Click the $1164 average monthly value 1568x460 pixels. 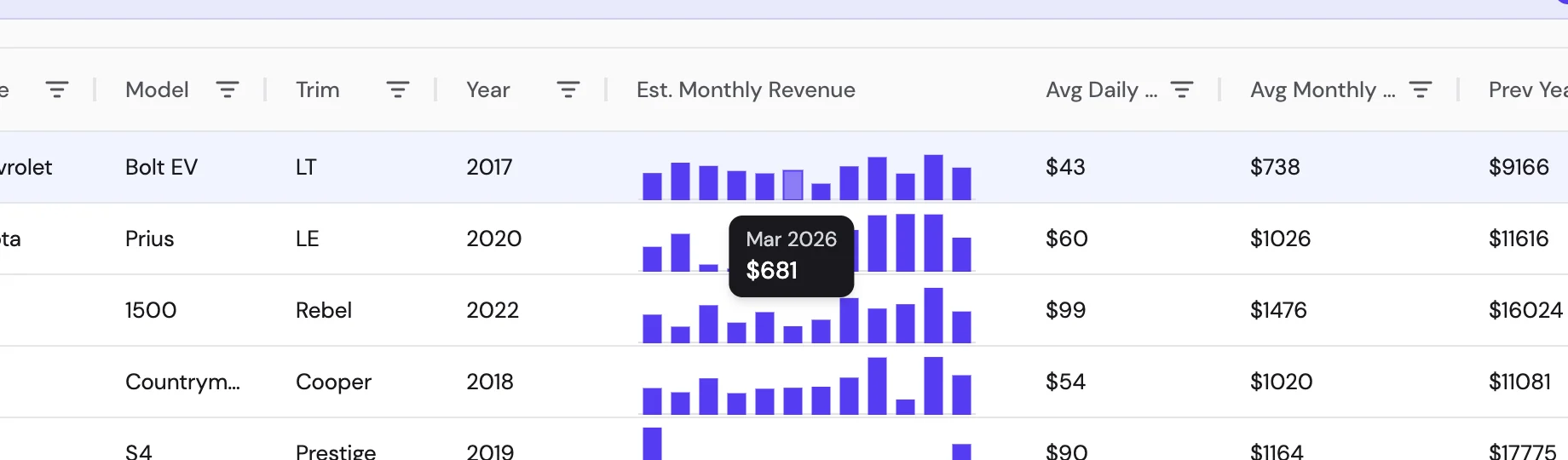1277,451
